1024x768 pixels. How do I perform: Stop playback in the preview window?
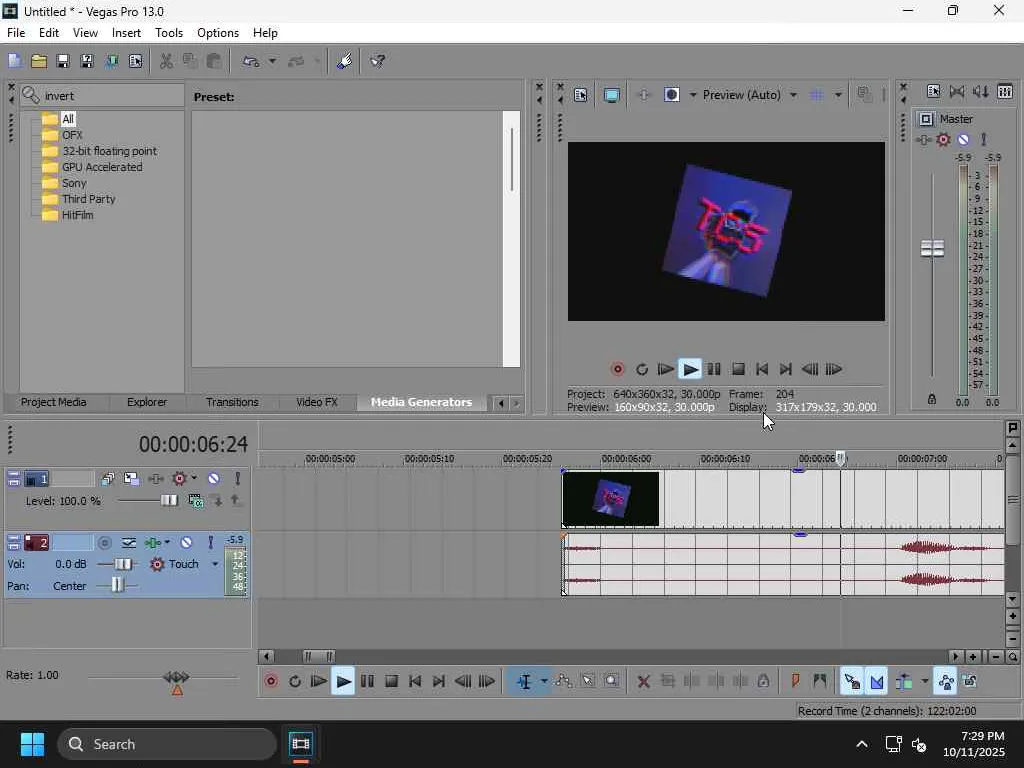[x=738, y=370]
